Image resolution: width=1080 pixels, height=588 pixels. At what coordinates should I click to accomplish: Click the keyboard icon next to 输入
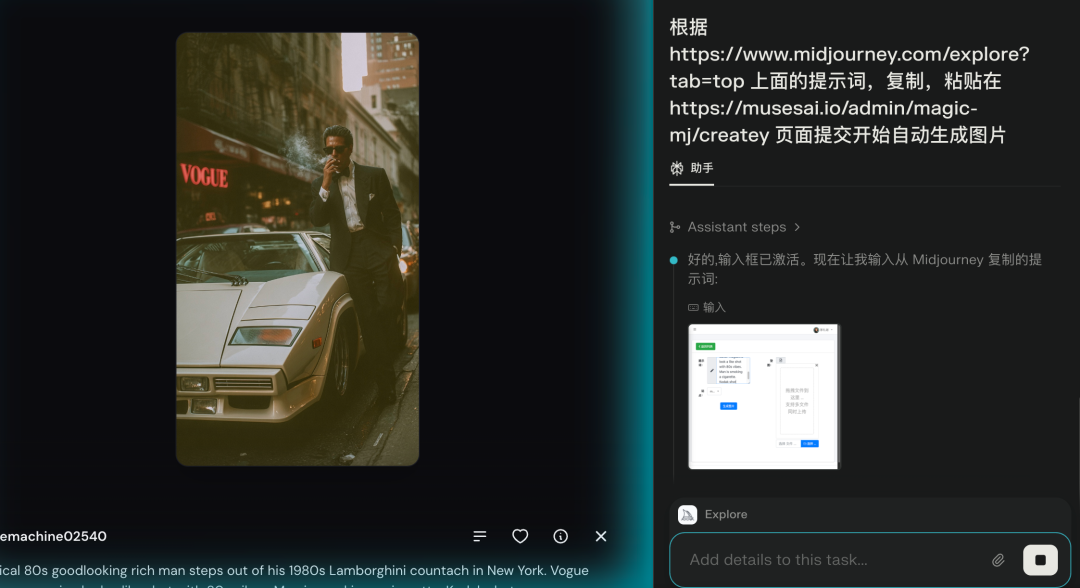pyautogui.click(x=693, y=308)
